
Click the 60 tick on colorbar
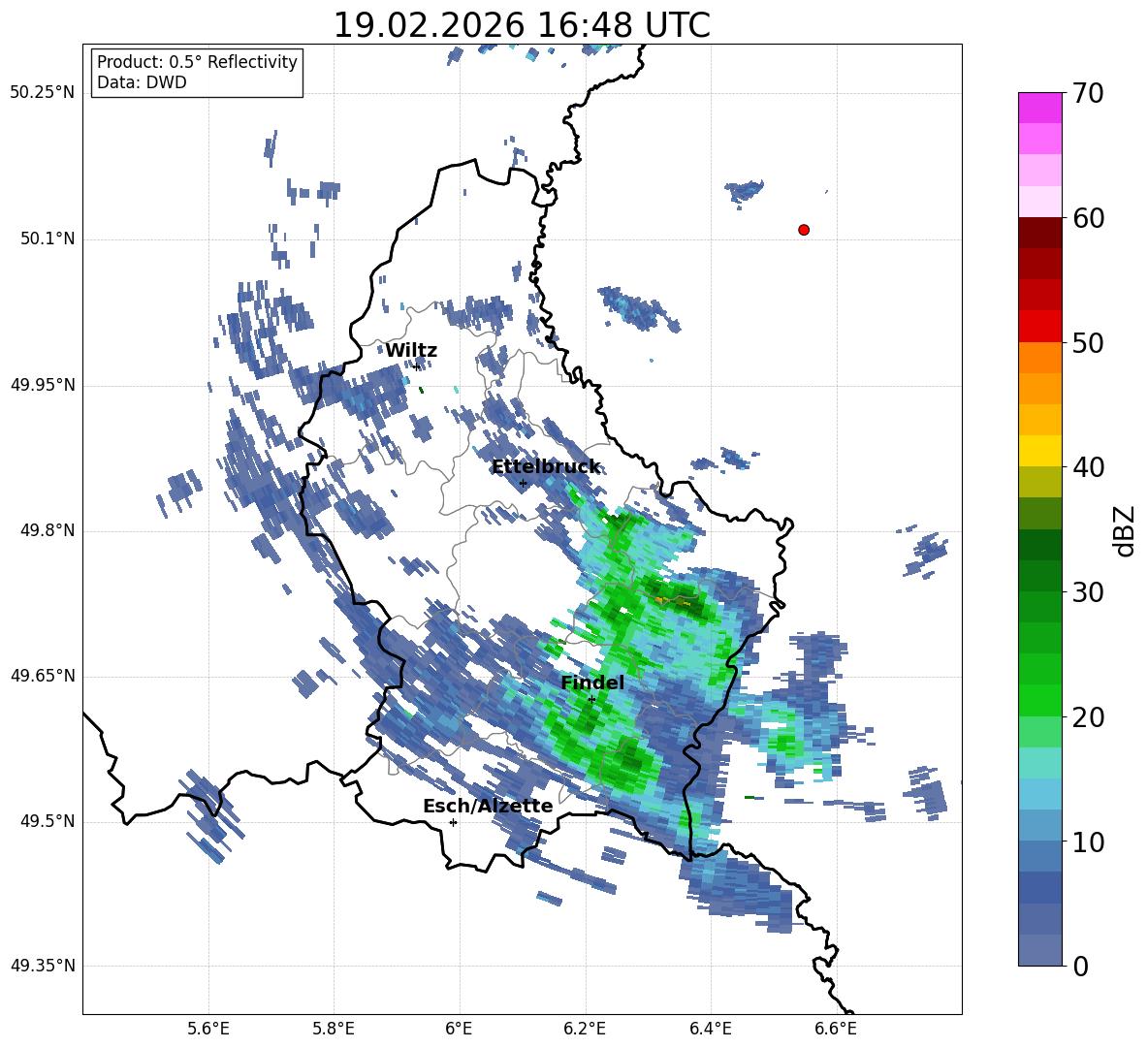click(1087, 218)
